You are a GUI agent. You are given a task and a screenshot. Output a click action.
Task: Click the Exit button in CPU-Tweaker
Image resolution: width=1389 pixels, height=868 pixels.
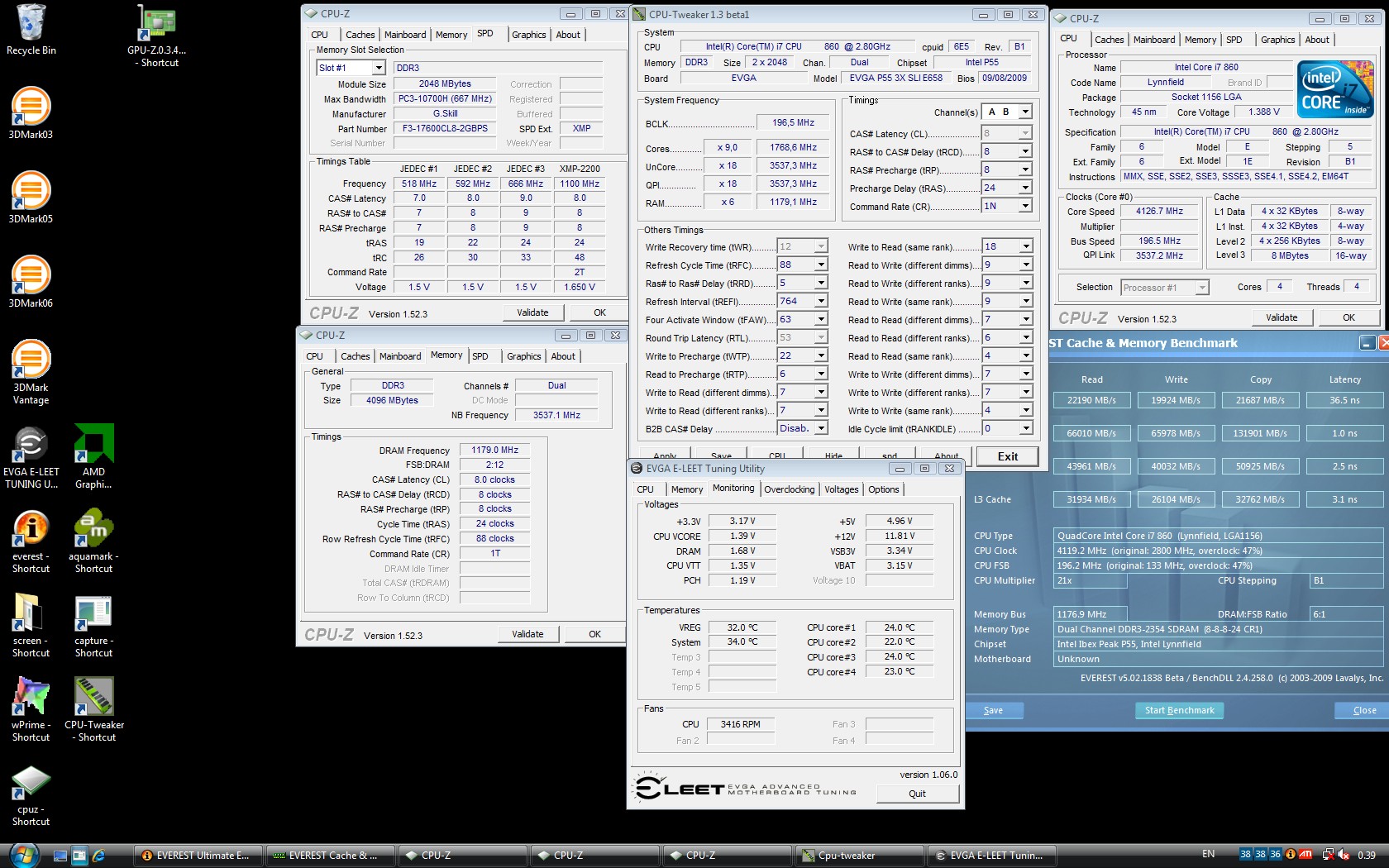[x=1008, y=456]
